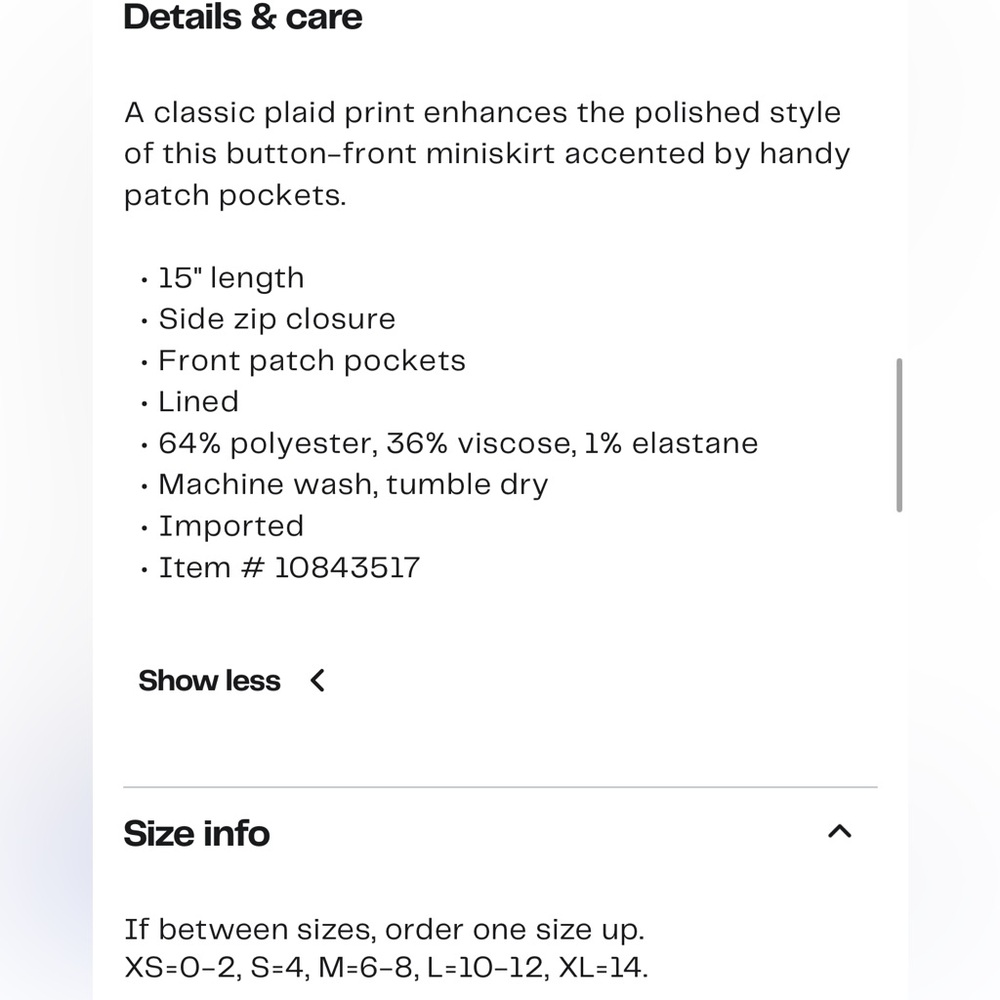Click the 64% polyester text

(x=268, y=443)
